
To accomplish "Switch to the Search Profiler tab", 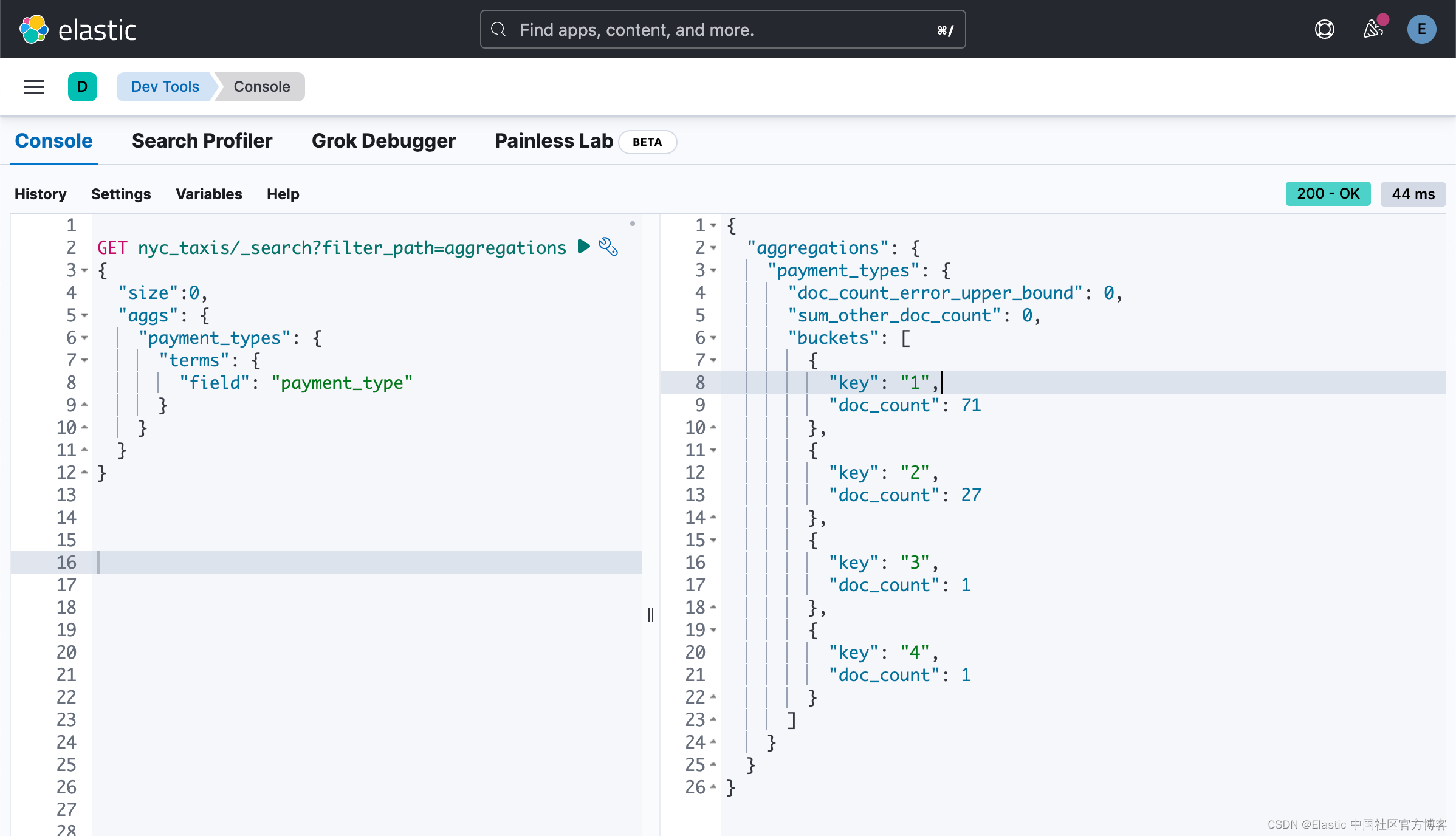I will point(202,140).
